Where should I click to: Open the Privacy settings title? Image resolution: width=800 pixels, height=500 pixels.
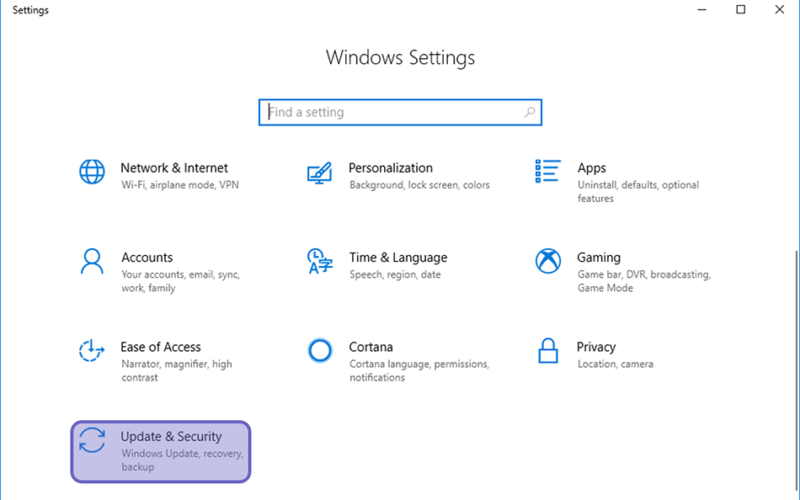tap(596, 347)
